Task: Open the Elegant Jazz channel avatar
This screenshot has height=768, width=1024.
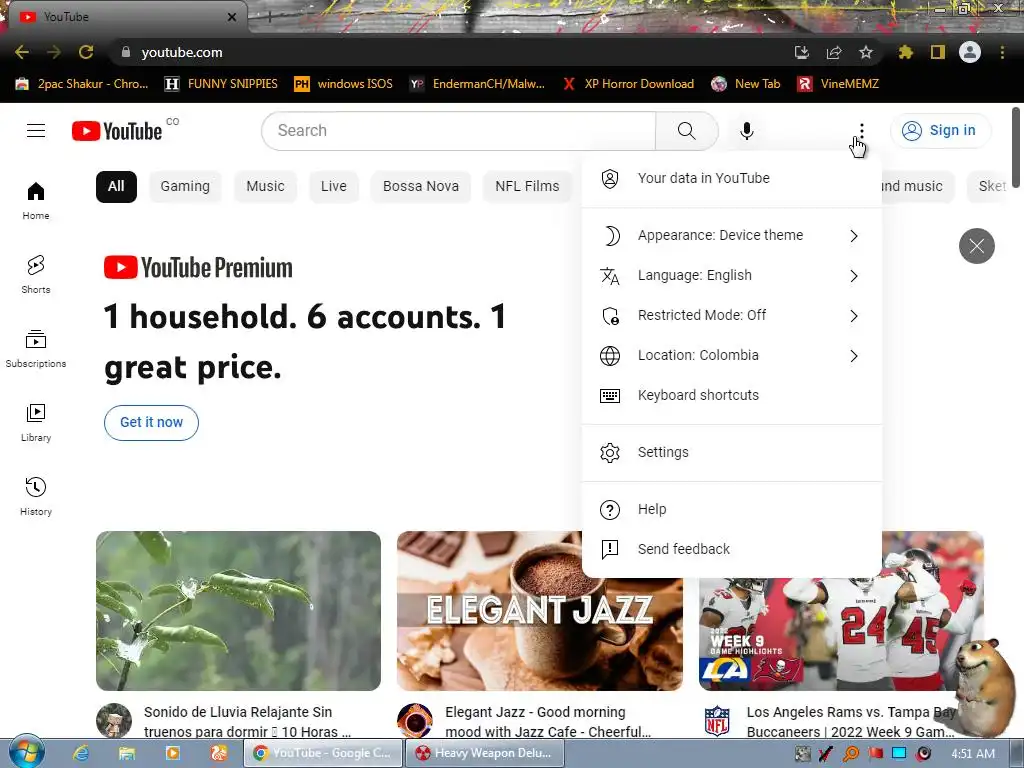Action: 415,721
